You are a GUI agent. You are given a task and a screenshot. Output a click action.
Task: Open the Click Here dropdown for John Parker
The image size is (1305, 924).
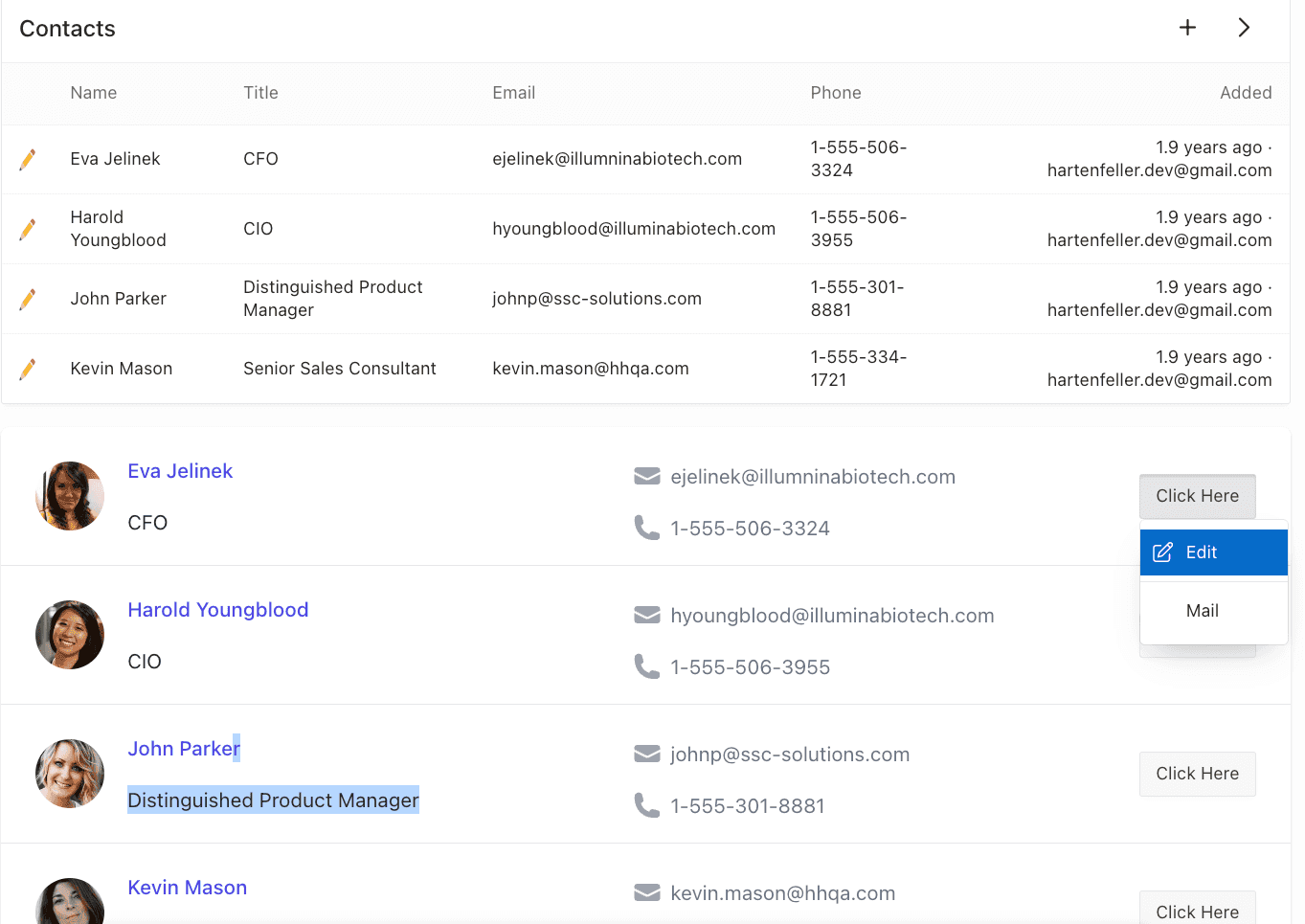coord(1197,774)
